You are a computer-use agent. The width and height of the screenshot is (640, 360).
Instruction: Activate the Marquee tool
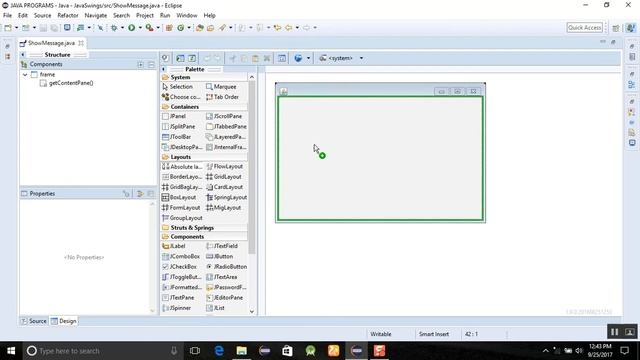(x=221, y=87)
